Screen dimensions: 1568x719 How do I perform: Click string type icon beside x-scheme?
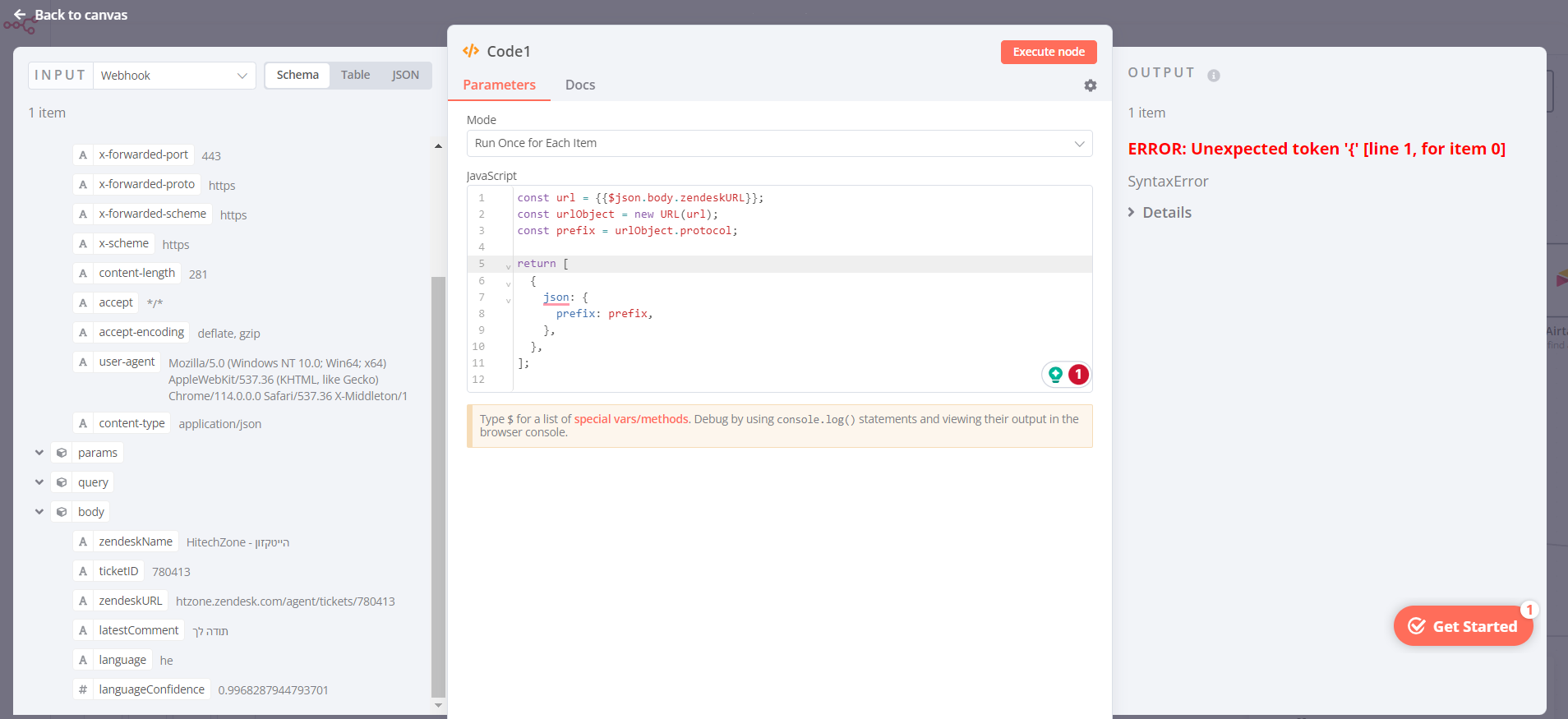(83, 243)
